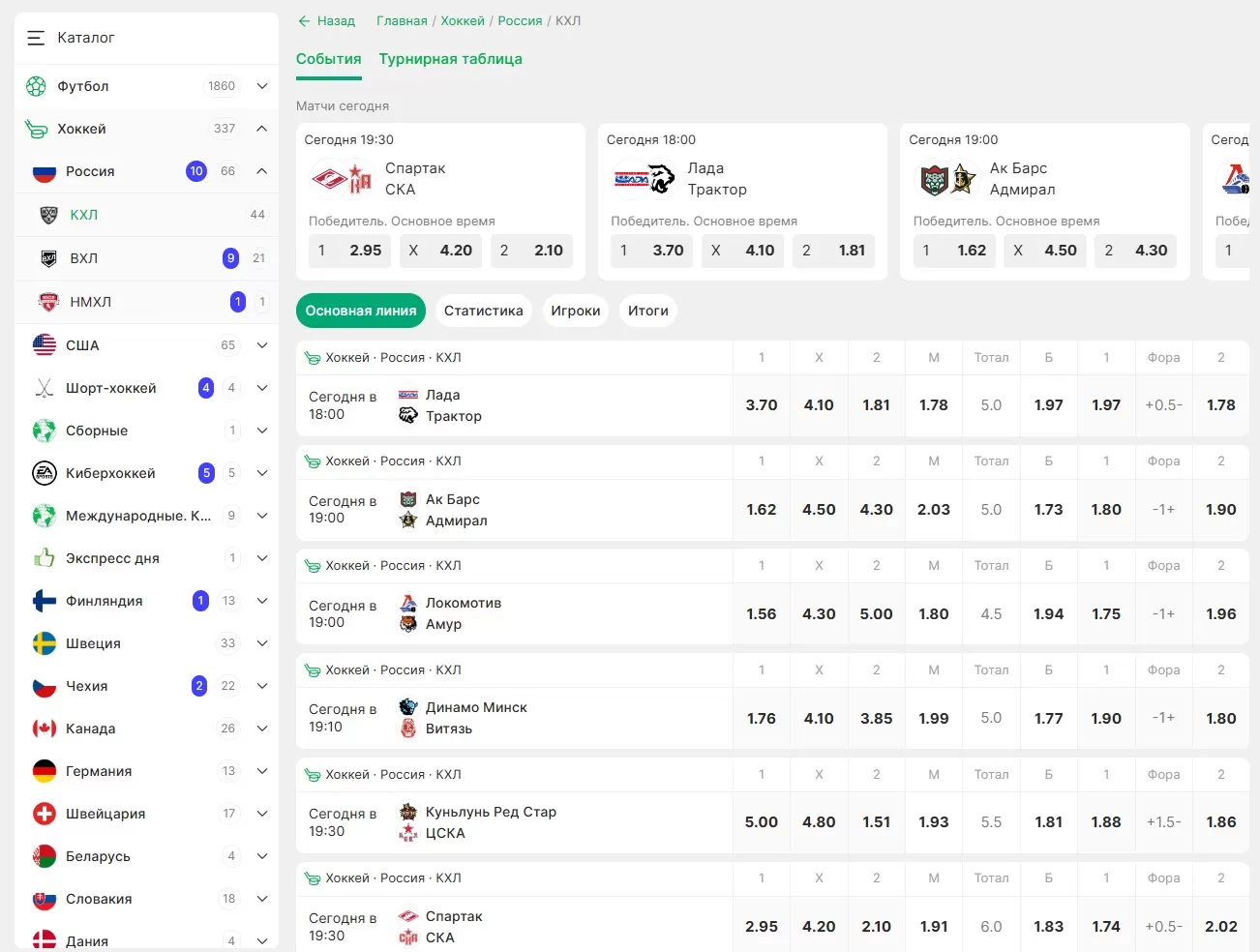The height and width of the screenshot is (952, 1260).
Task: Collapse the Хоккей category chevron
Action: (x=262, y=129)
